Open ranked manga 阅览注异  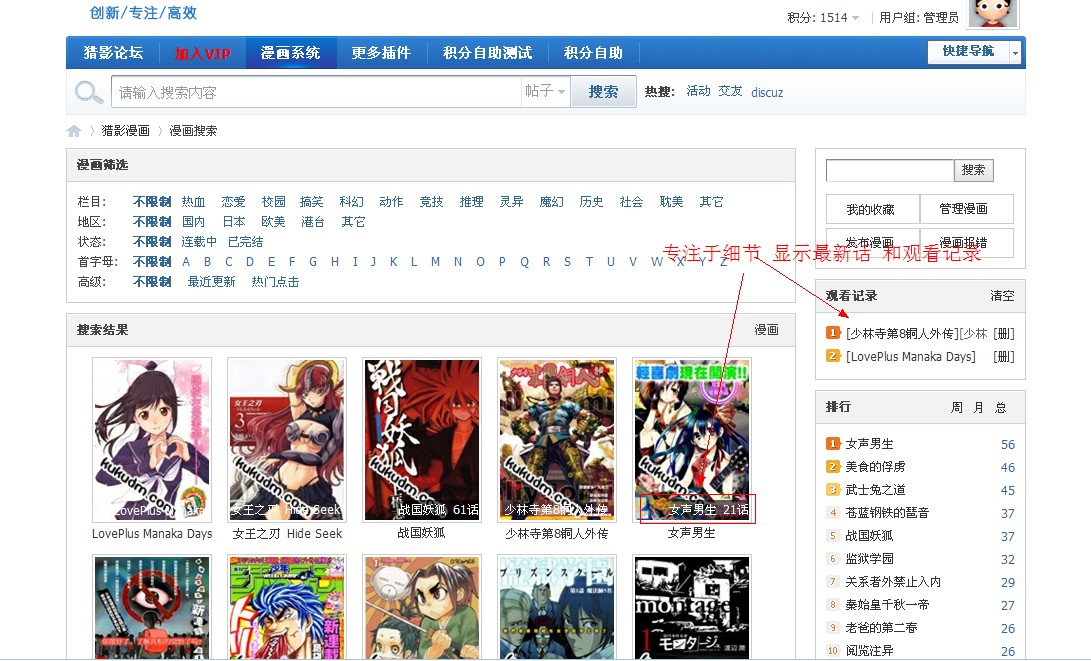coord(869,651)
